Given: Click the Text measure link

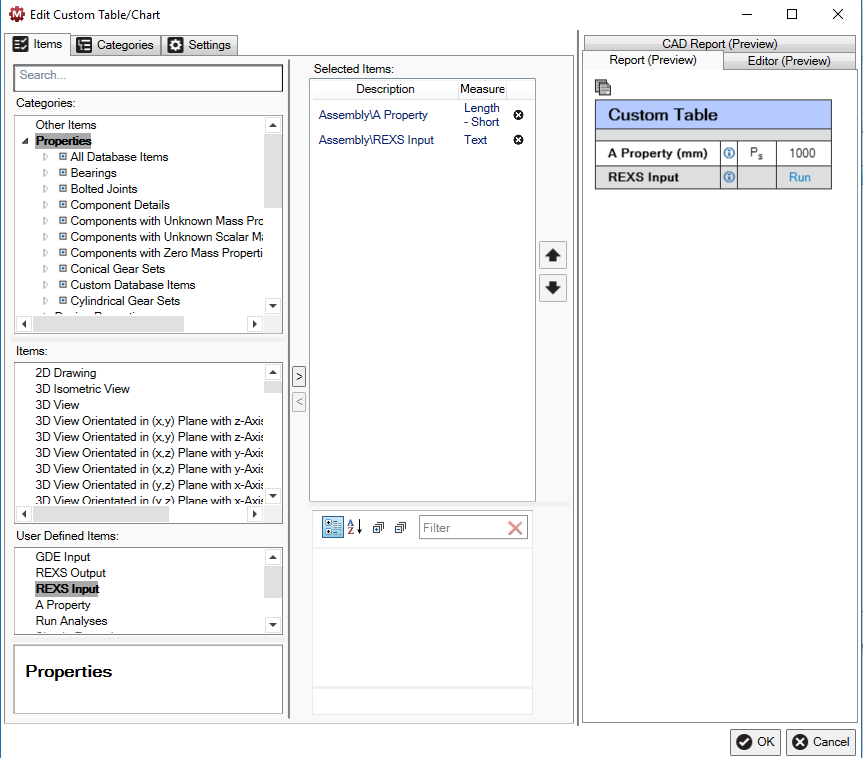Looking at the screenshot, I should [475, 140].
